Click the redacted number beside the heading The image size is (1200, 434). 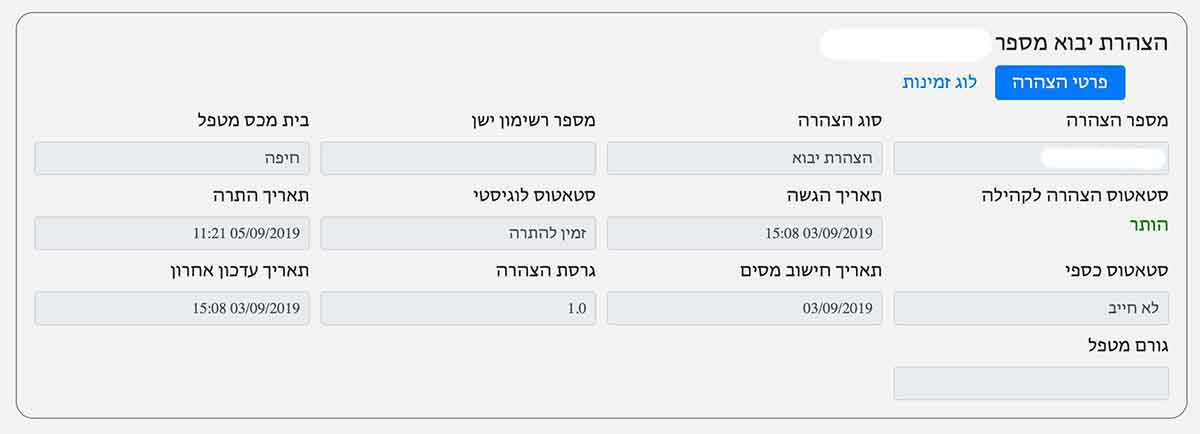904,44
